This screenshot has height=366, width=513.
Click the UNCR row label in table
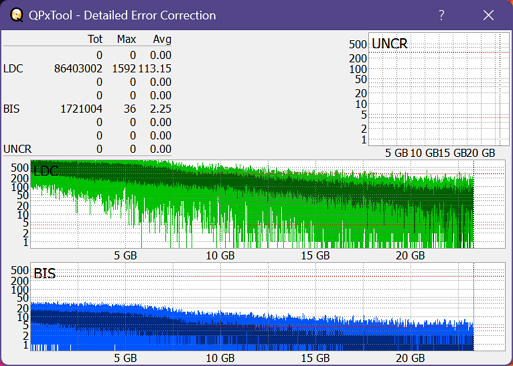pos(17,149)
